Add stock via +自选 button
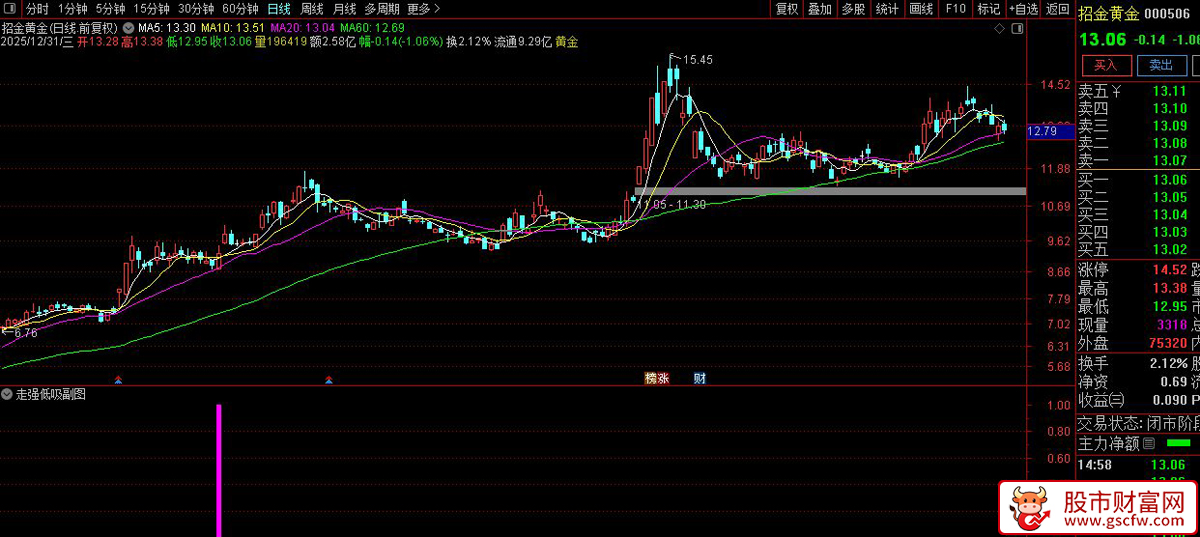The image size is (1200, 537). 1023,9
